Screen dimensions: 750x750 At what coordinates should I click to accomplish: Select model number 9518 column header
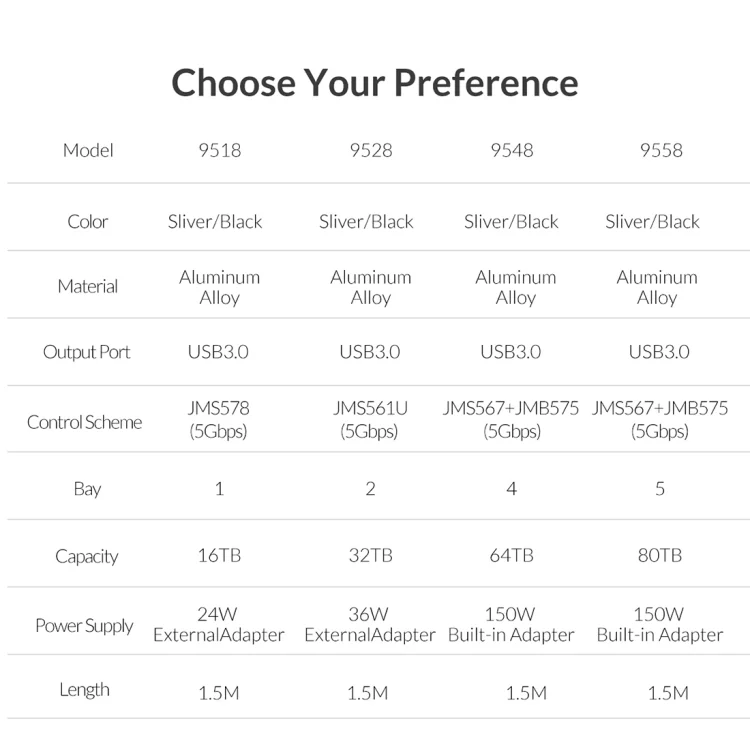tap(219, 150)
